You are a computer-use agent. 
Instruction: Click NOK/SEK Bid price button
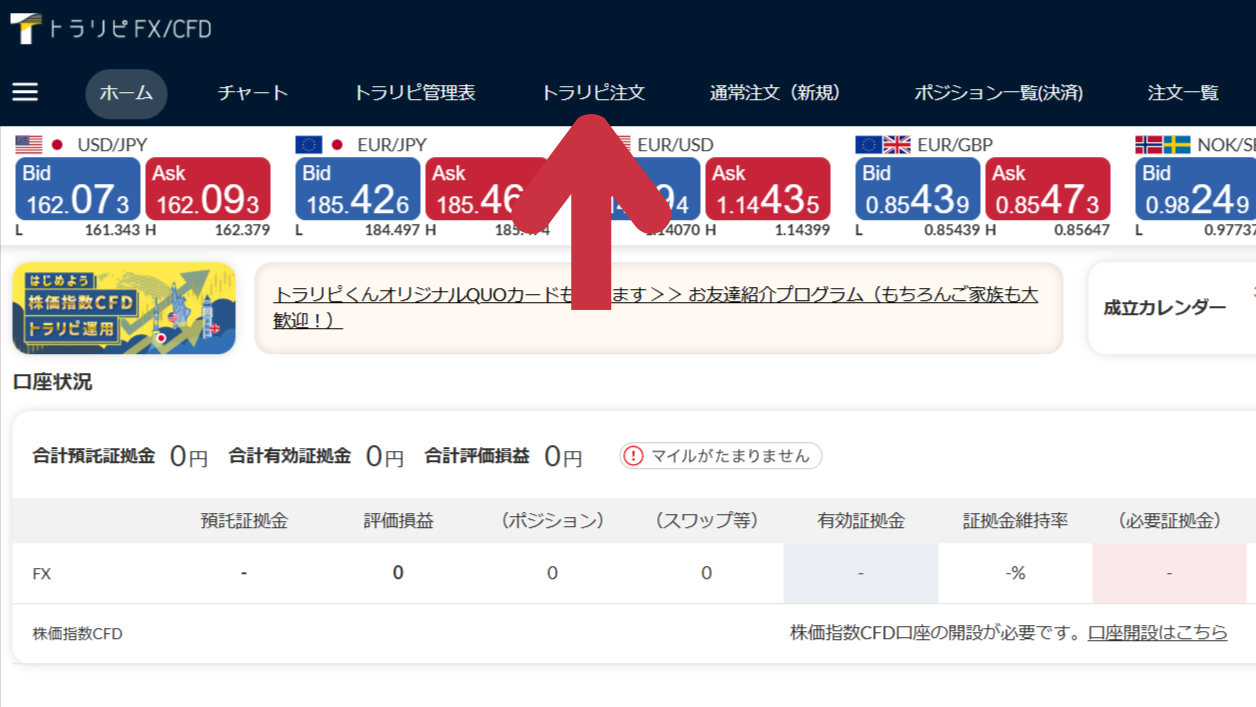[x=1196, y=189]
